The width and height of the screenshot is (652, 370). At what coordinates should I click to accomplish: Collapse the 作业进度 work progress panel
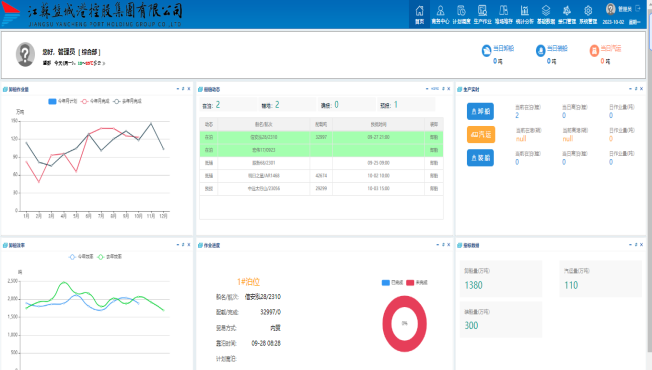(437, 244)
